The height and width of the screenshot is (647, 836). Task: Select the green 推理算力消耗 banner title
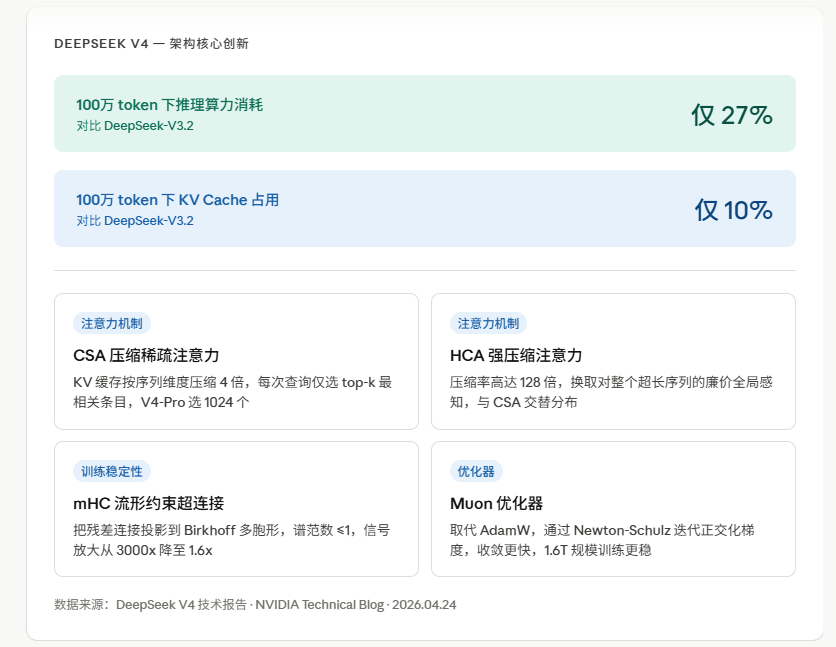point(169,105)
